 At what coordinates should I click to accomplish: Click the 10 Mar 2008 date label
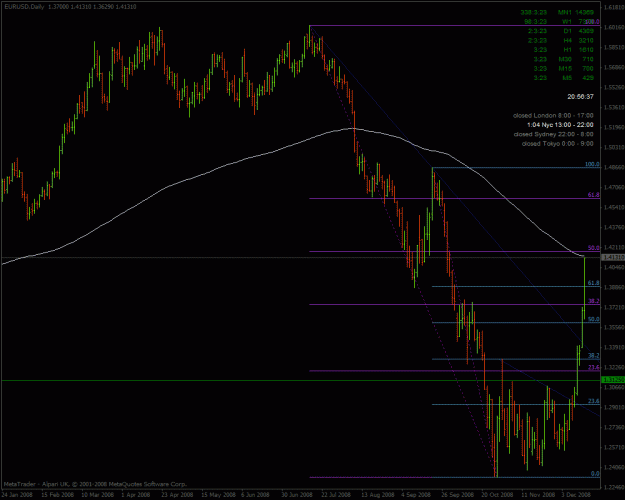pos(97,495)
